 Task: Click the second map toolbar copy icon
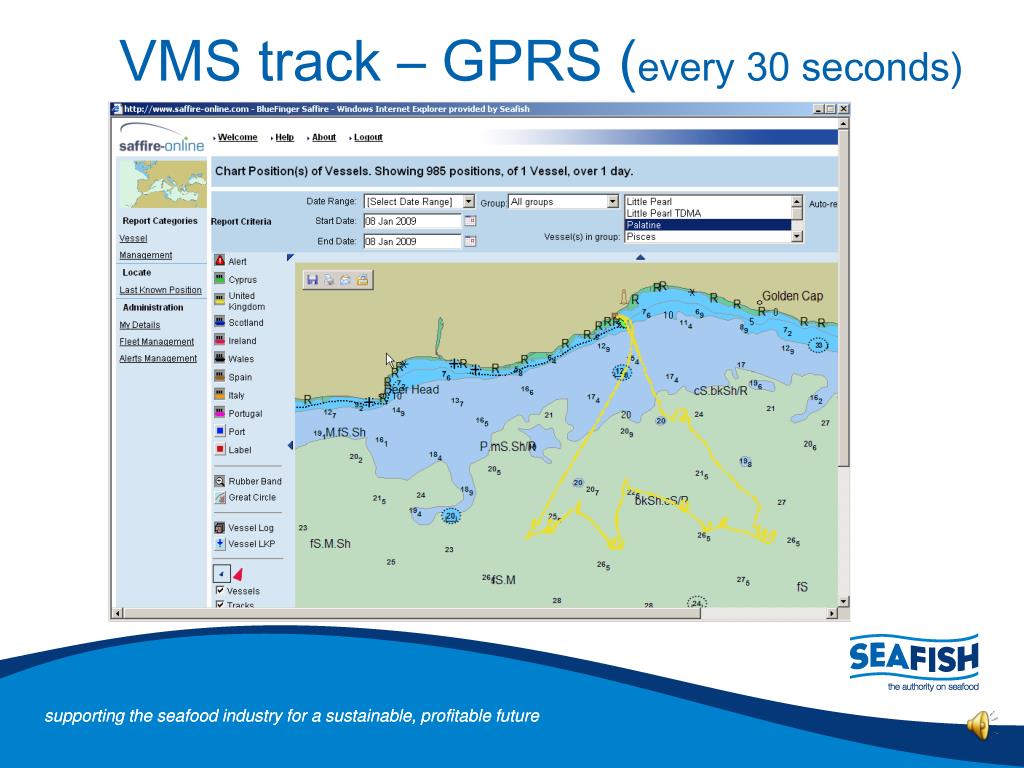tap(329, 280)
